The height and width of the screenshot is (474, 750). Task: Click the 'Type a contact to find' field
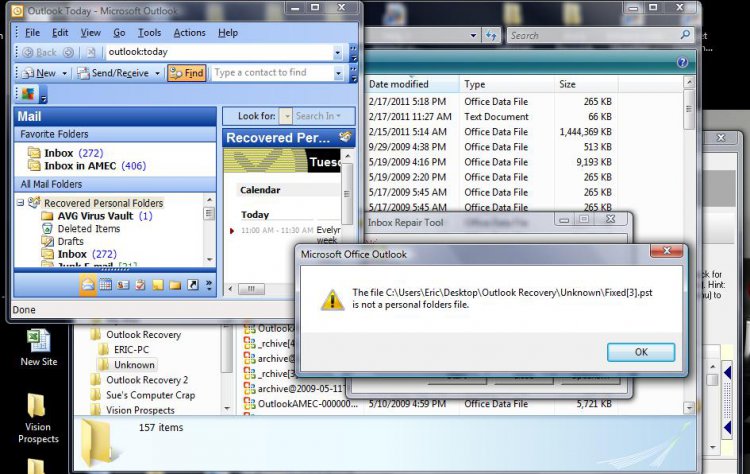[272, 73]
